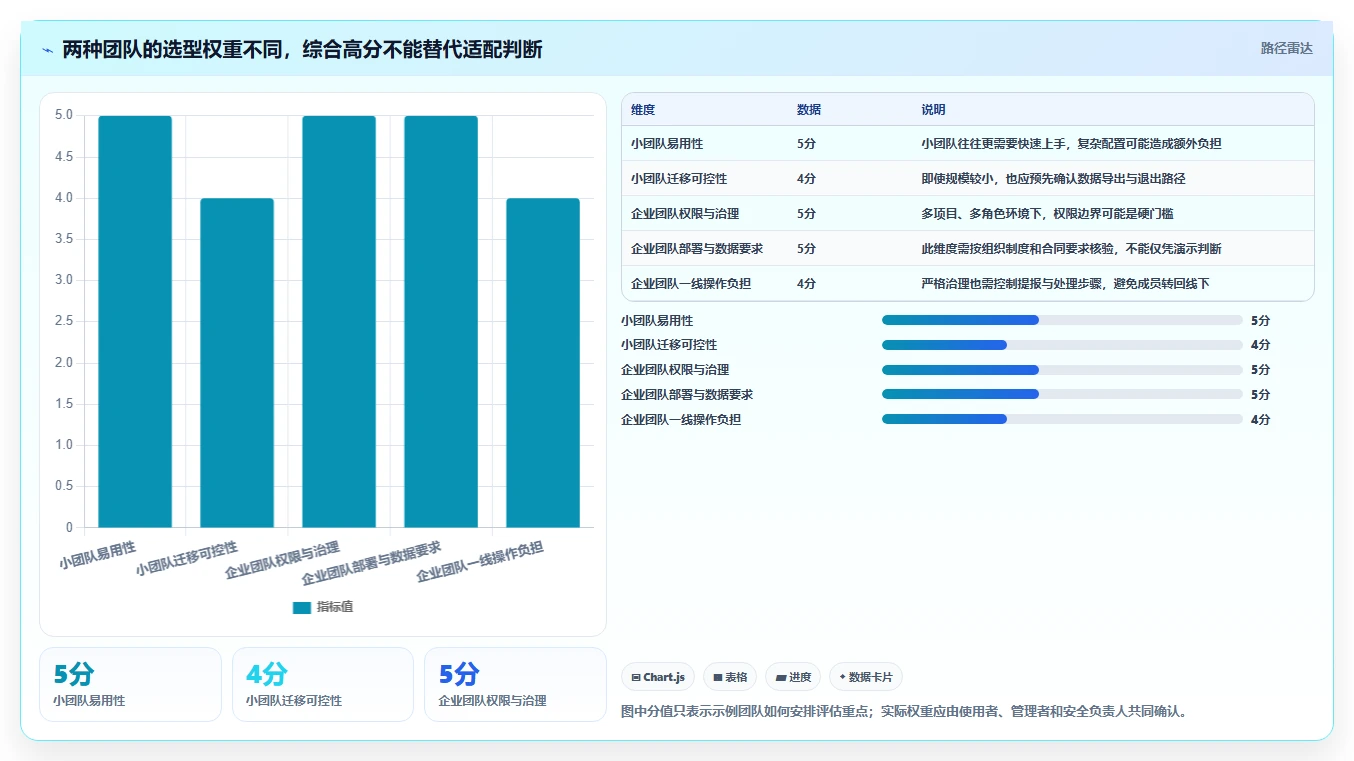Click the 企业团队权限与治理 chart bar
The width and height of the screenshot is (1354, 761).
tap(339, 321)
